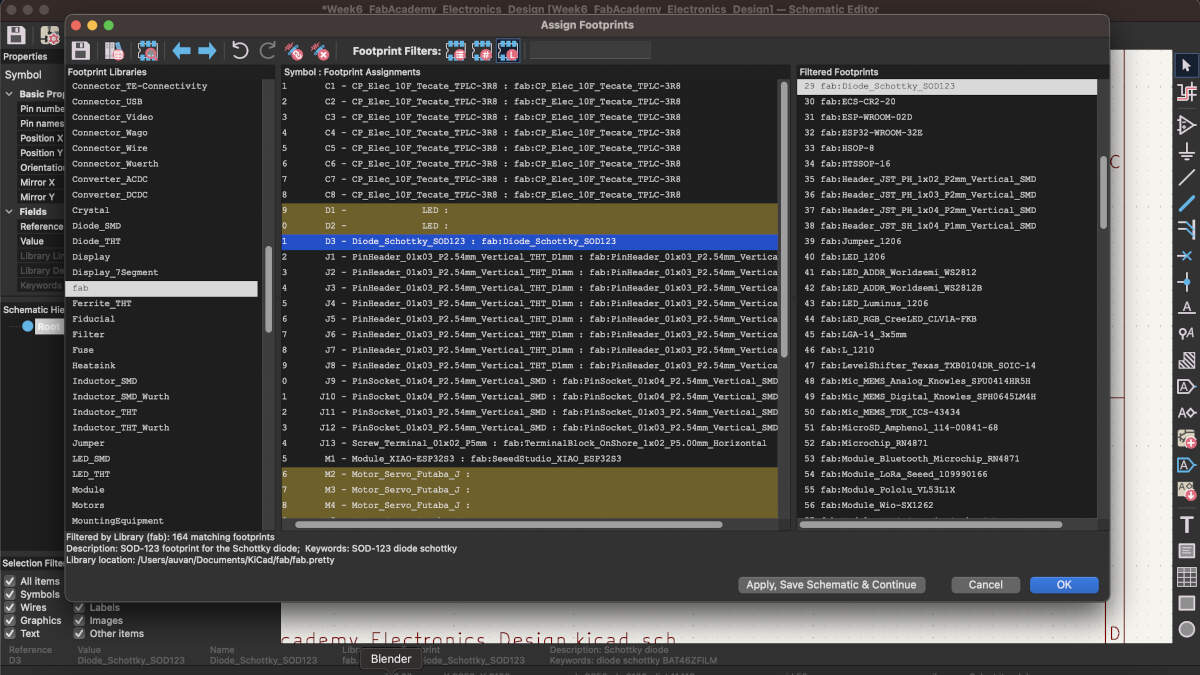Click the Cancel button
This screenshot has height=675, width=1200.
coord(985,585)
